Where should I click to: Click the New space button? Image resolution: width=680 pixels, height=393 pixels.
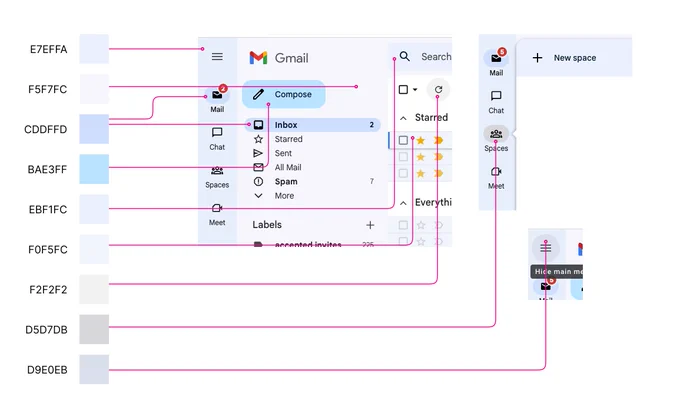(564, 58)
